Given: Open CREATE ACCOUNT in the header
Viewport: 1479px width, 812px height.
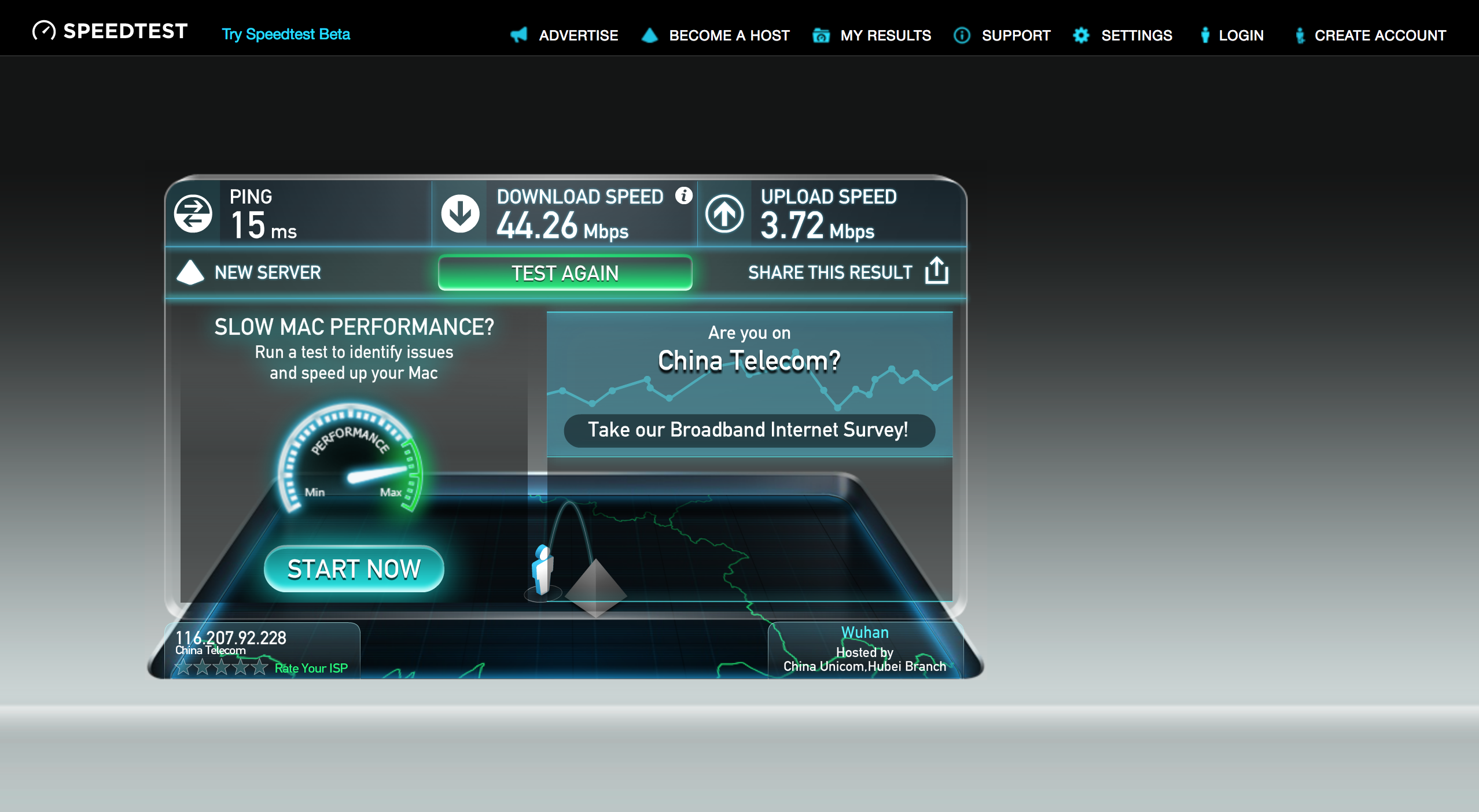Looking at the screenshot, I should point(1380,35).
